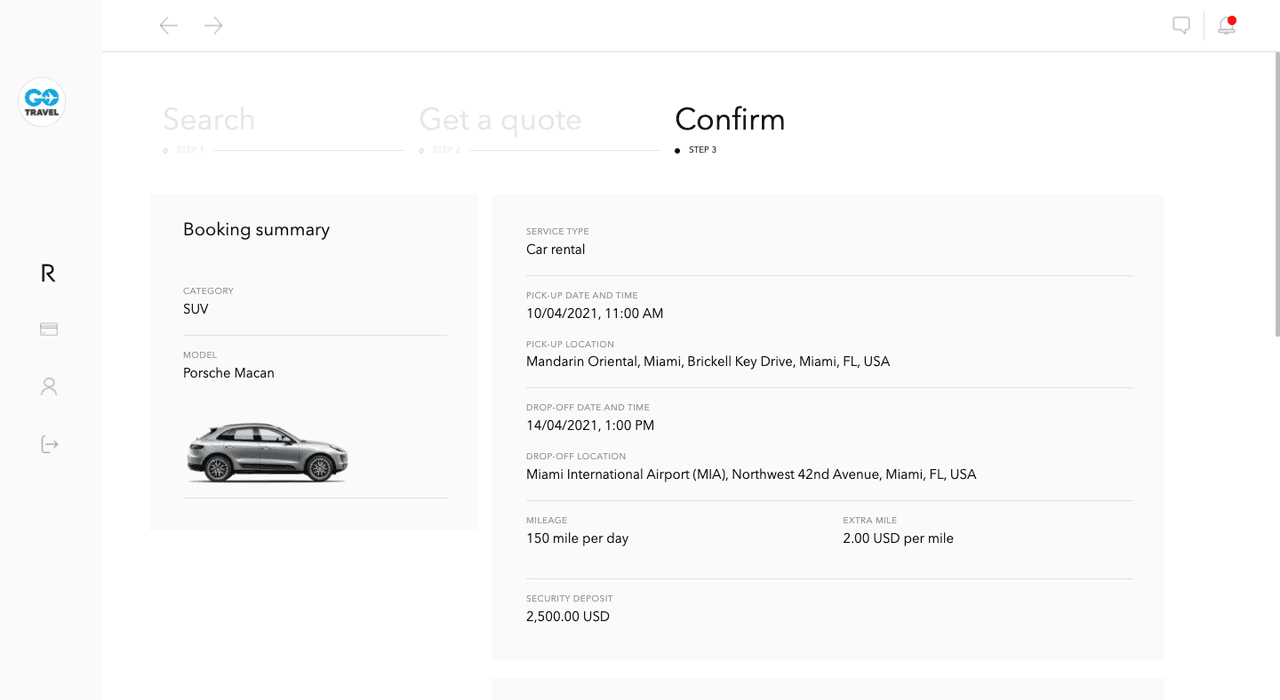The image size is (1280, 700).
Task: Select the Confirm step heading
Action: (730, 120)
